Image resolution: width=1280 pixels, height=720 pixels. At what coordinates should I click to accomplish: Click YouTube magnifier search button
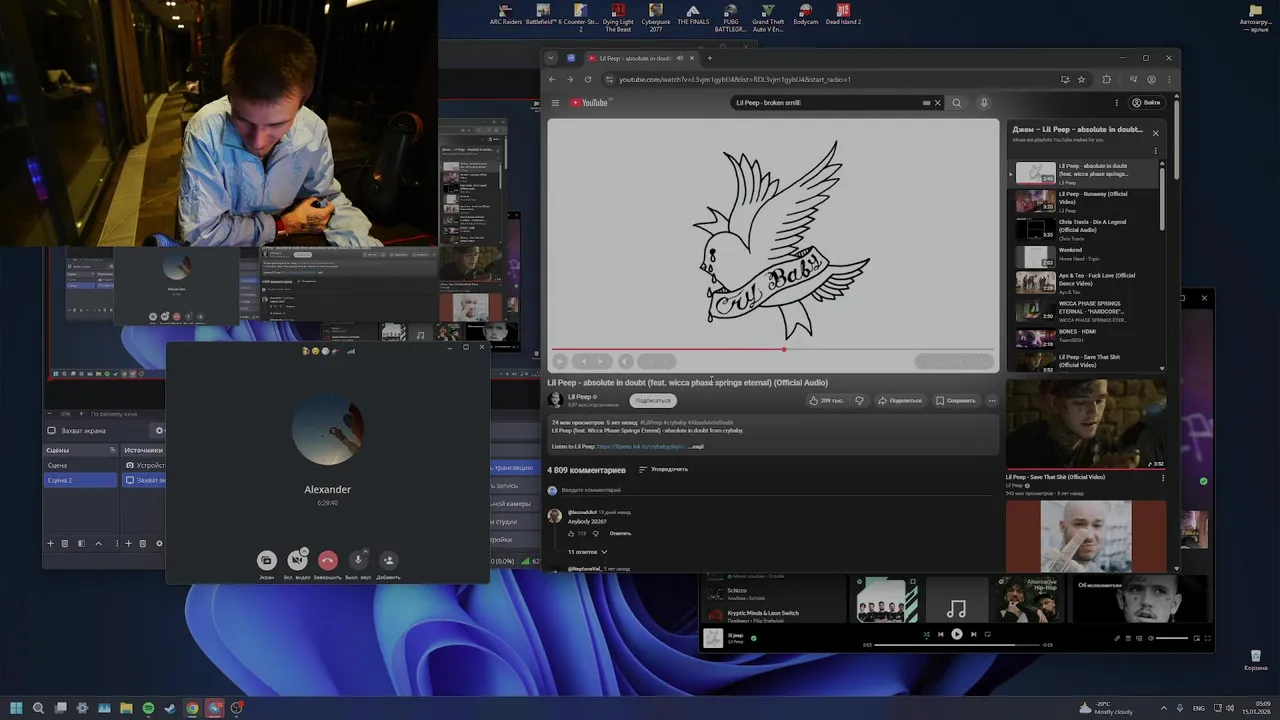coord(957,102)
